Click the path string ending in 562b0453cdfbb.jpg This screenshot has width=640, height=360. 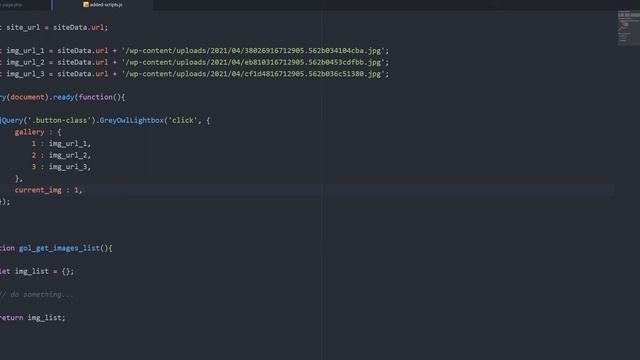(x=253, y=62)
